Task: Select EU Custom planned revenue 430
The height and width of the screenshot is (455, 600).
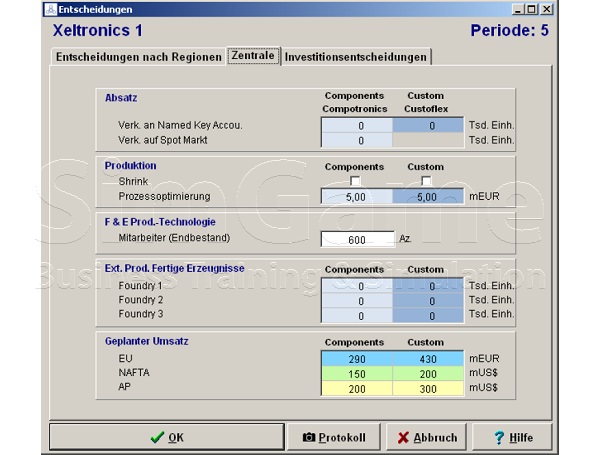Action: pos(428,359)
